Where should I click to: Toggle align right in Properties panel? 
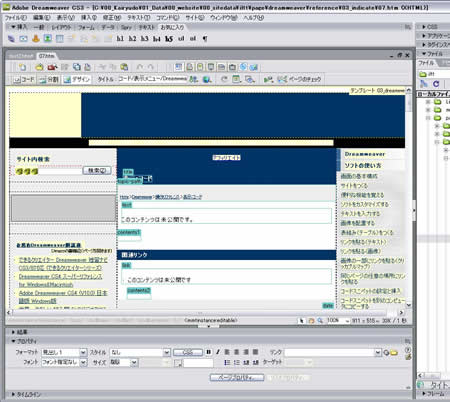(x=246, y=352)
